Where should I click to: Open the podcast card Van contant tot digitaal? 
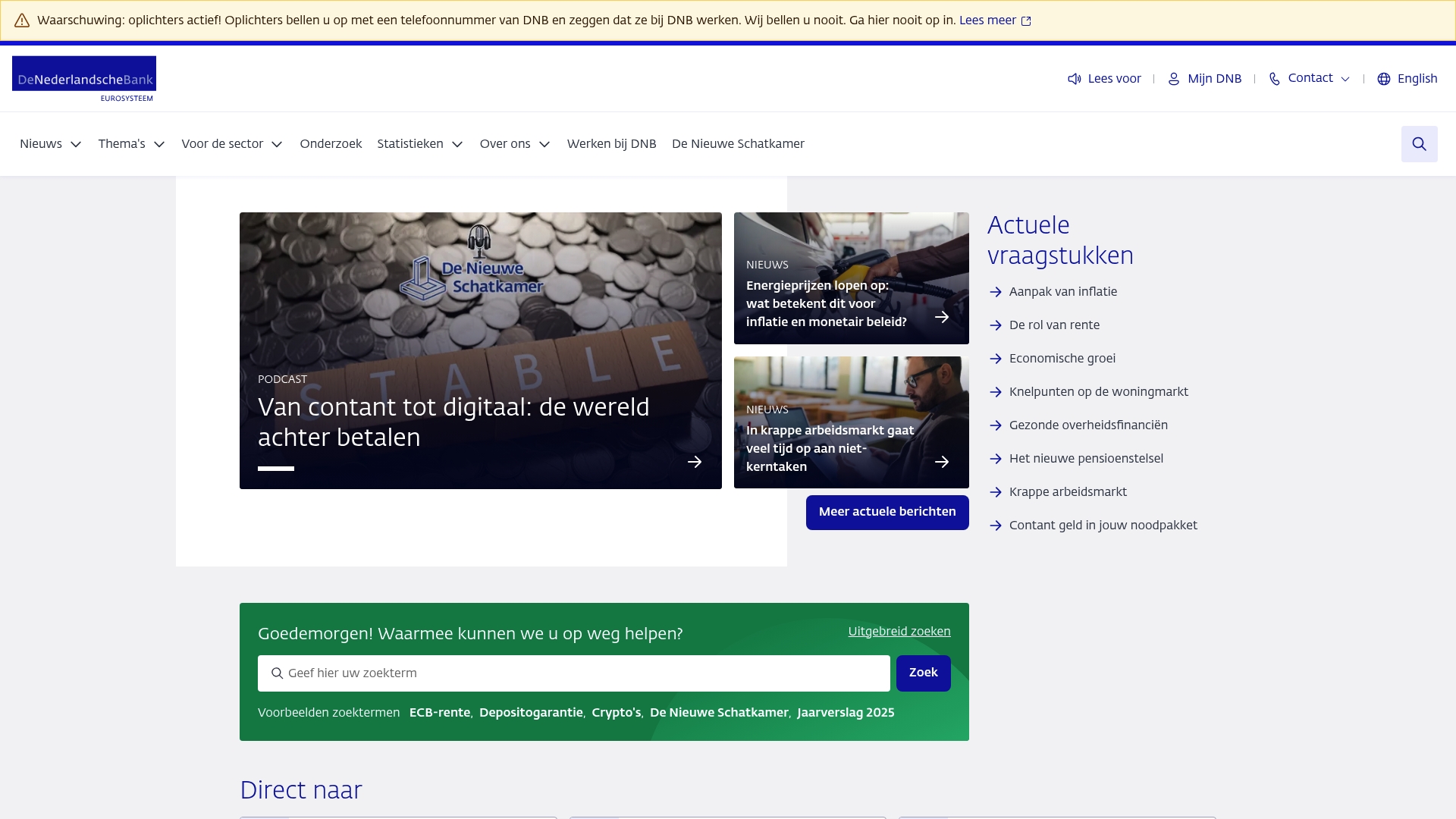[x=481, y=350]
